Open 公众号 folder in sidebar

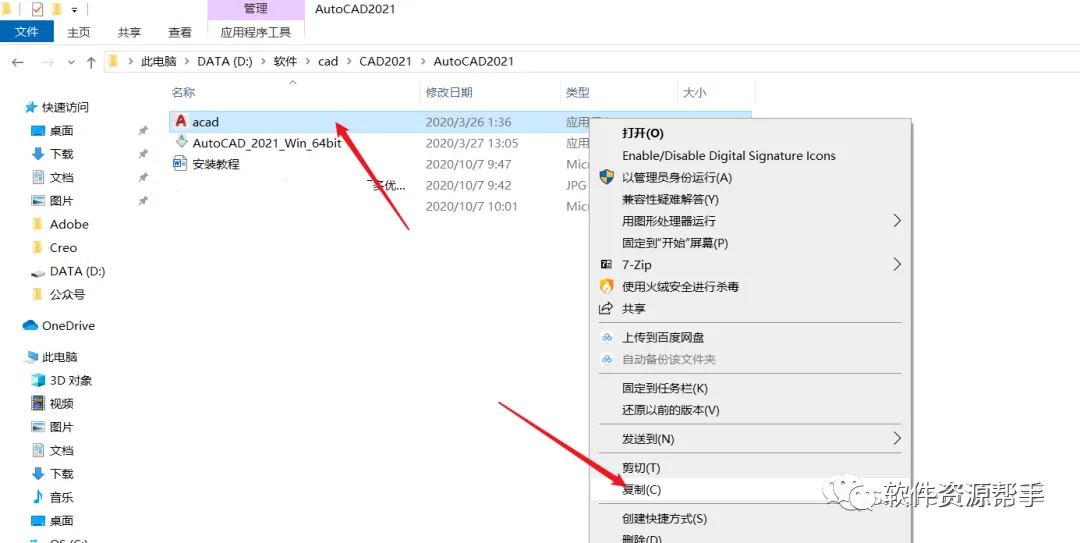coord(68,295)
